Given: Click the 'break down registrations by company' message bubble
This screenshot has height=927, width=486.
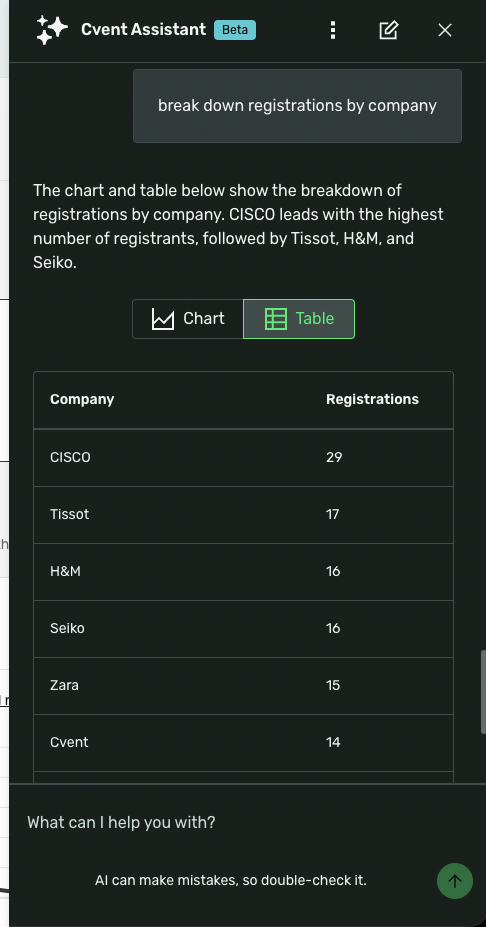Looking at the screenshot, I should (297, 106).
